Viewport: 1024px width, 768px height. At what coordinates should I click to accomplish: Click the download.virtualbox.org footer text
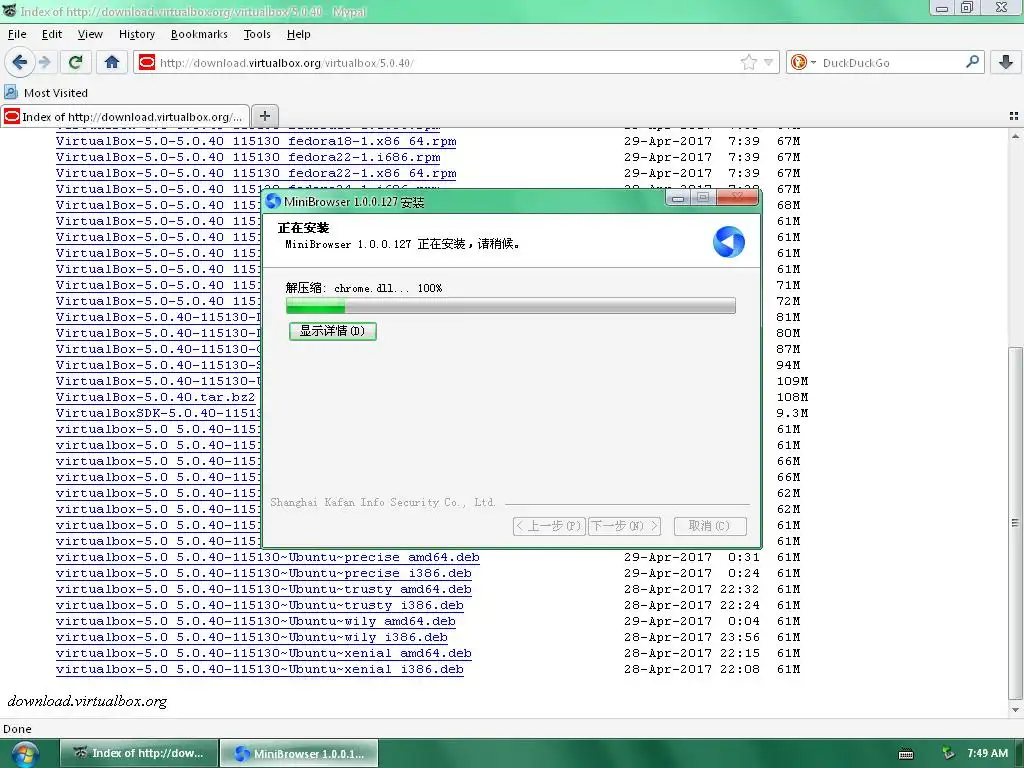87,701
